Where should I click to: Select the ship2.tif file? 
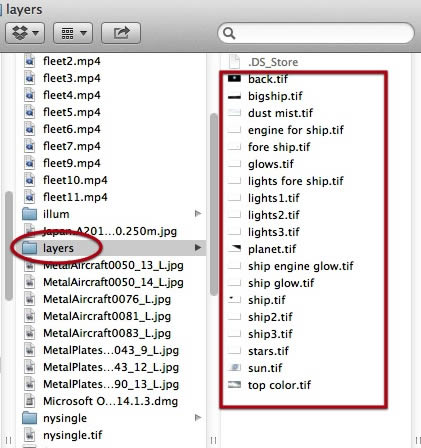(270, 317)
